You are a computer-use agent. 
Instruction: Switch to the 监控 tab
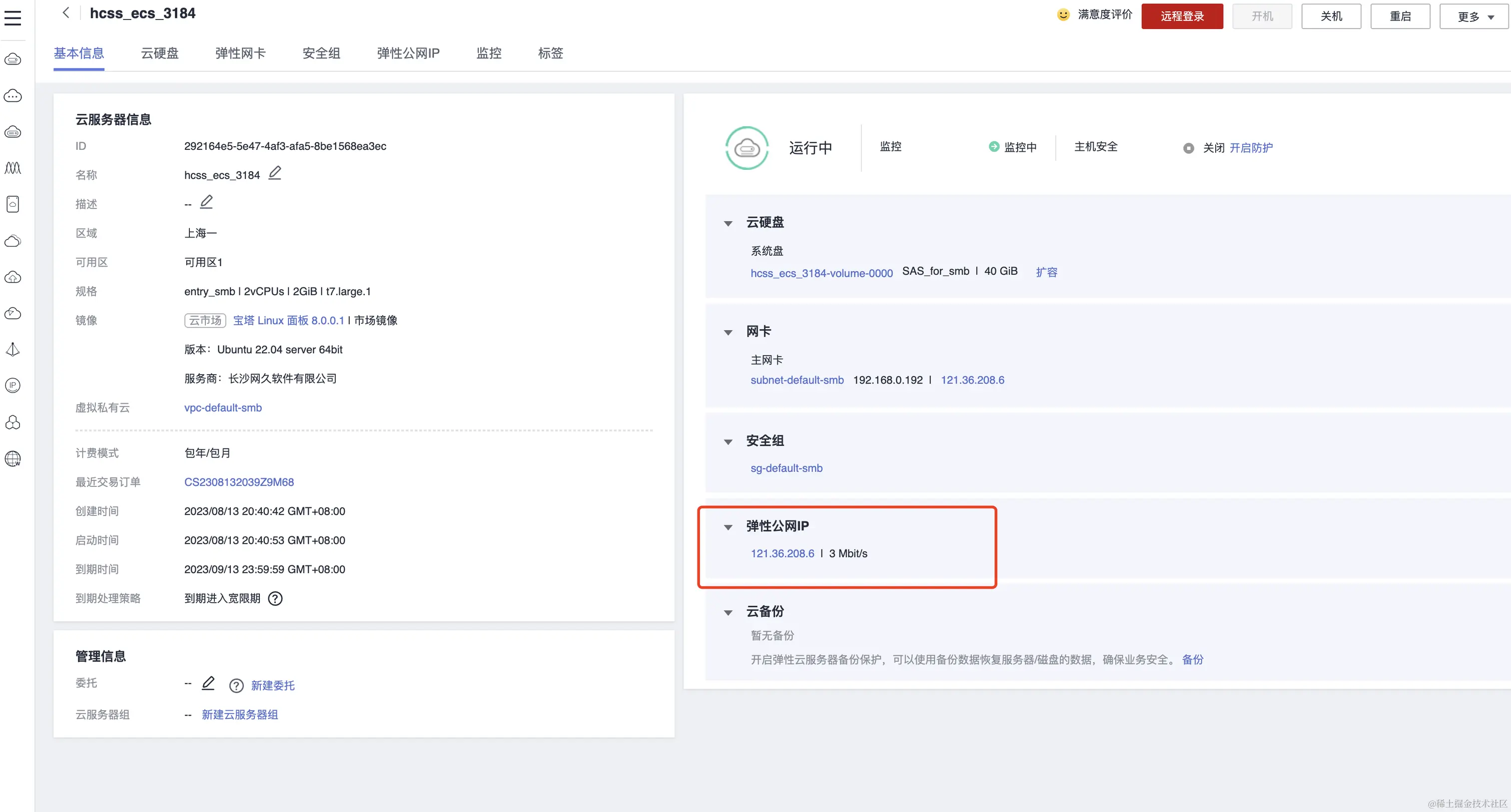click(489, 53)
